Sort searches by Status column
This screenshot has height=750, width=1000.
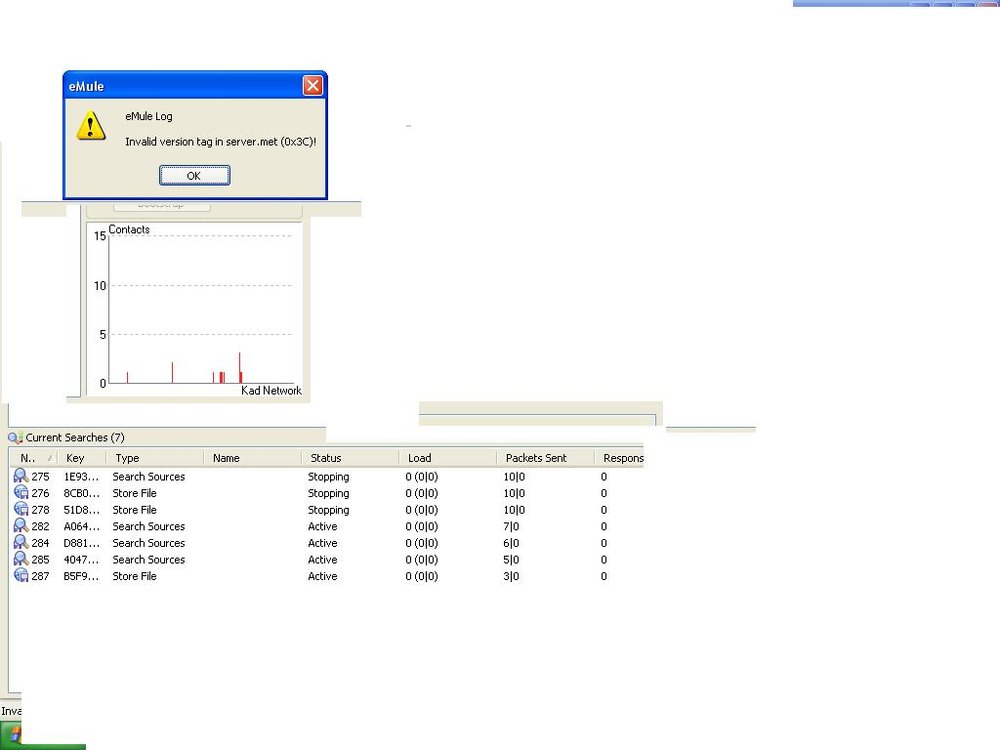tap(350, 458)
